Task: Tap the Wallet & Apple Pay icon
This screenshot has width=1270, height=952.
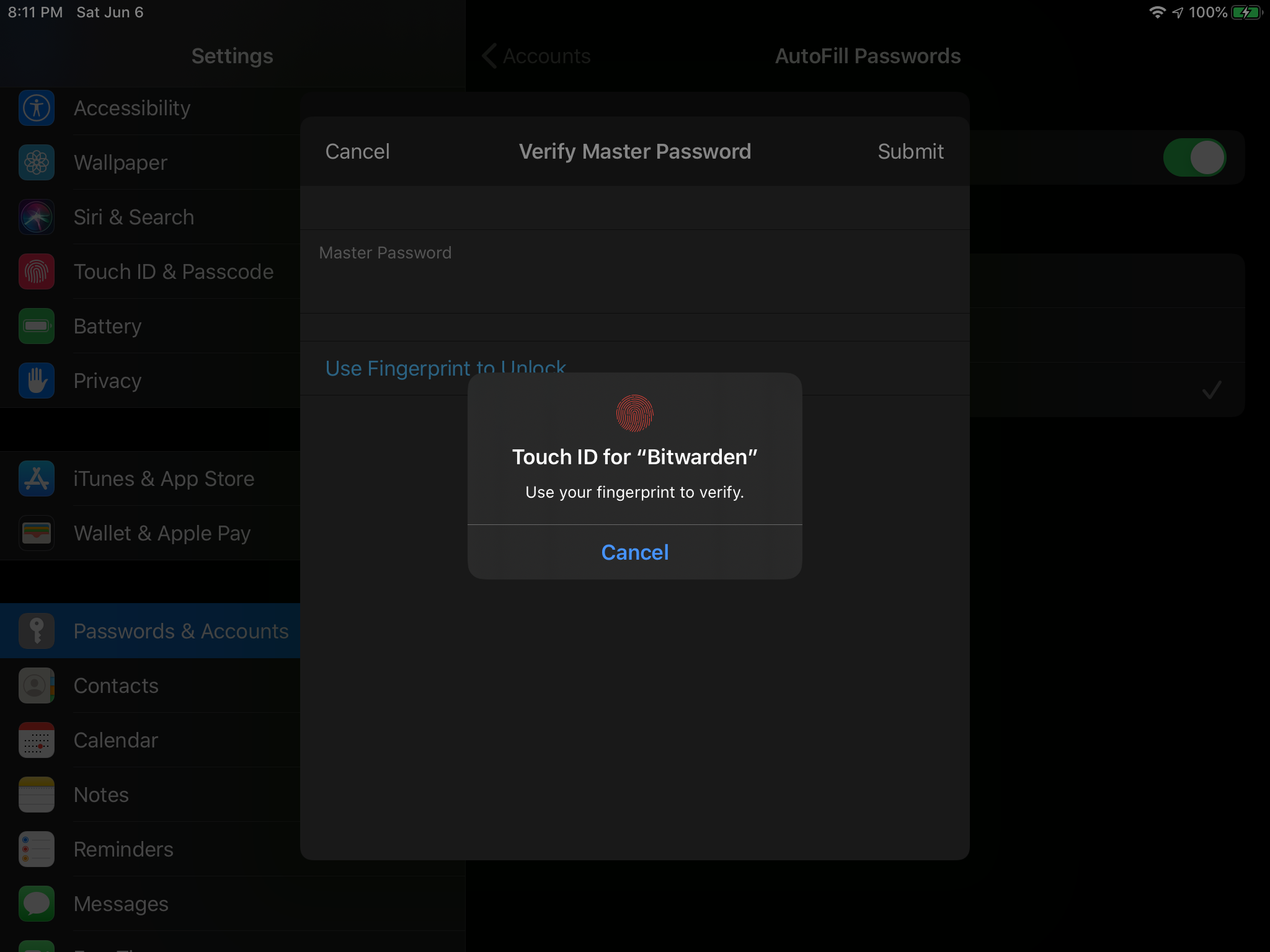Action: click(37, 534)
